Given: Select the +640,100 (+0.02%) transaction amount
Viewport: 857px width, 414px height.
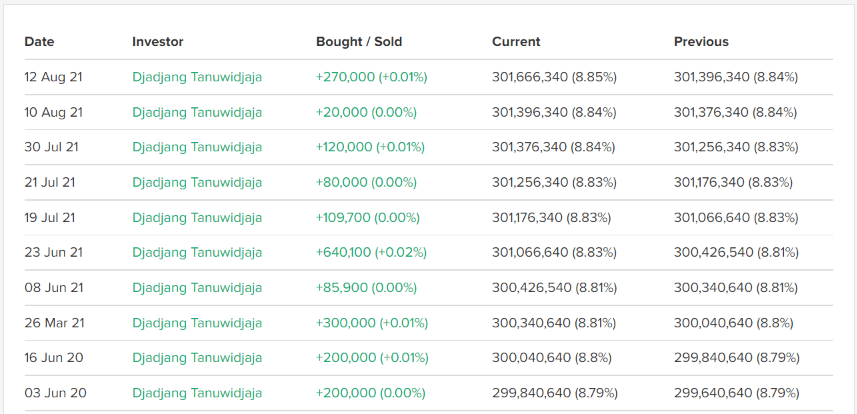Looking at the screenshot, I should tap(371, 253).
